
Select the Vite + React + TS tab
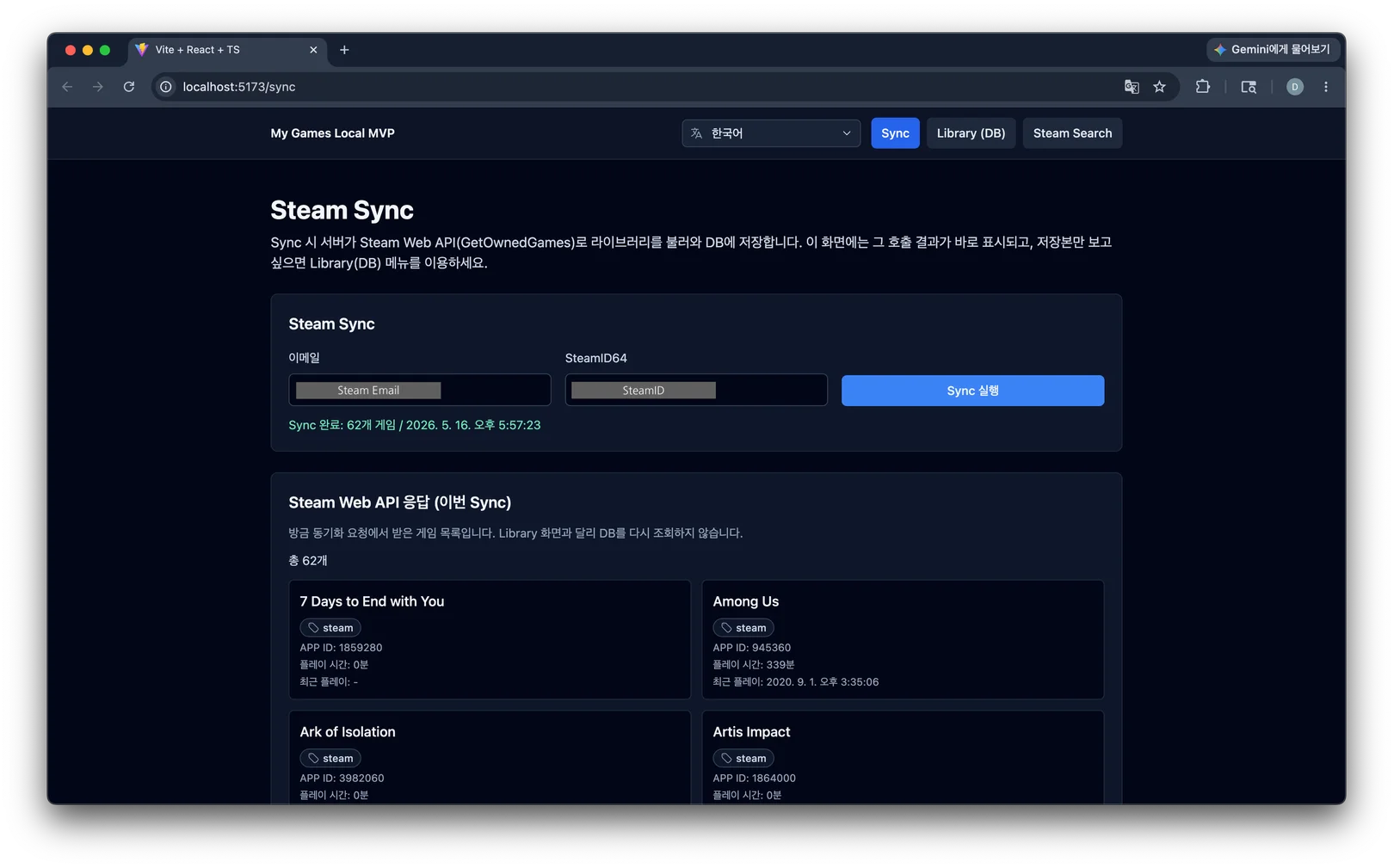point(228,50)
